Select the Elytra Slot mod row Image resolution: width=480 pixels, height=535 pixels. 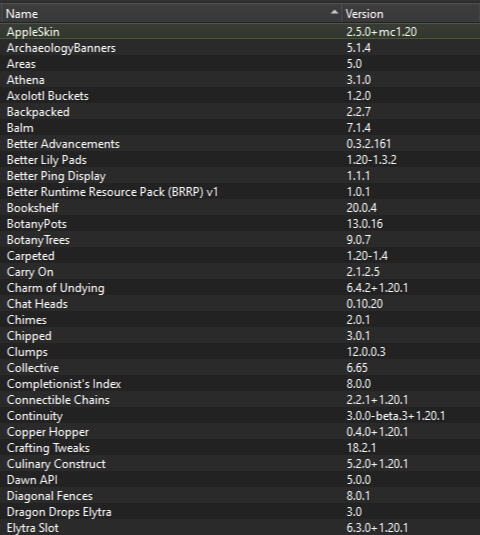click(240, 527)
